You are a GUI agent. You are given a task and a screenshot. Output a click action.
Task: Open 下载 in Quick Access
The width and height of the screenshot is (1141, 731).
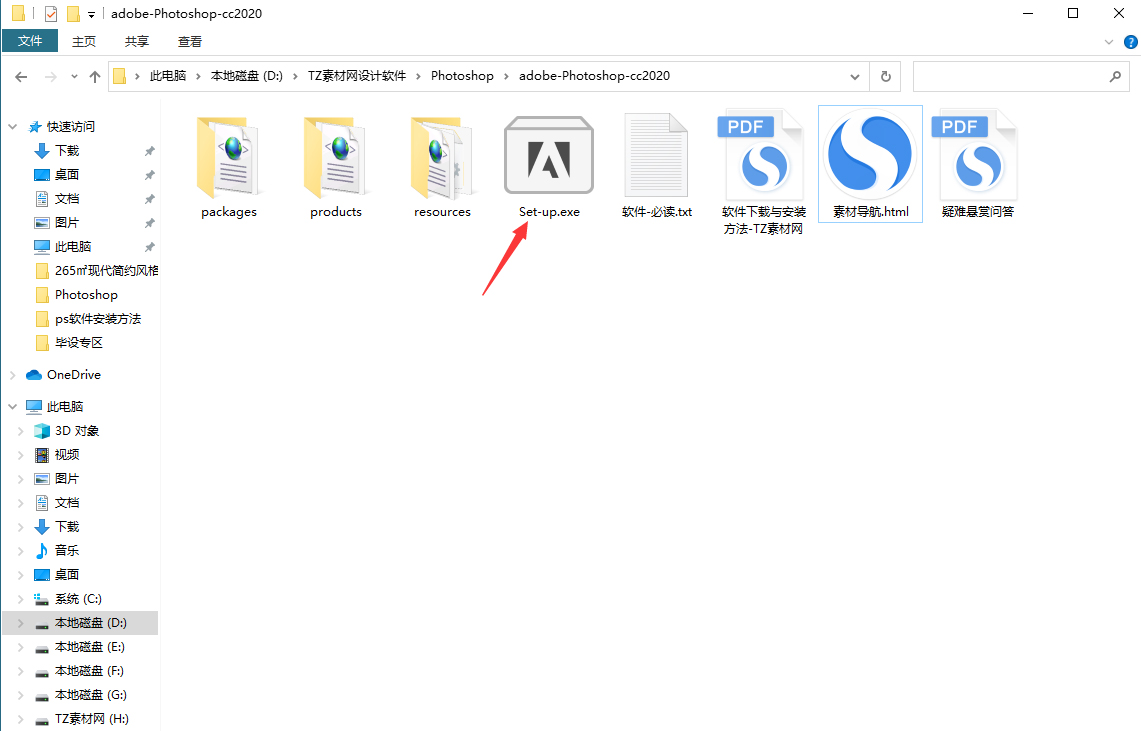67,151
